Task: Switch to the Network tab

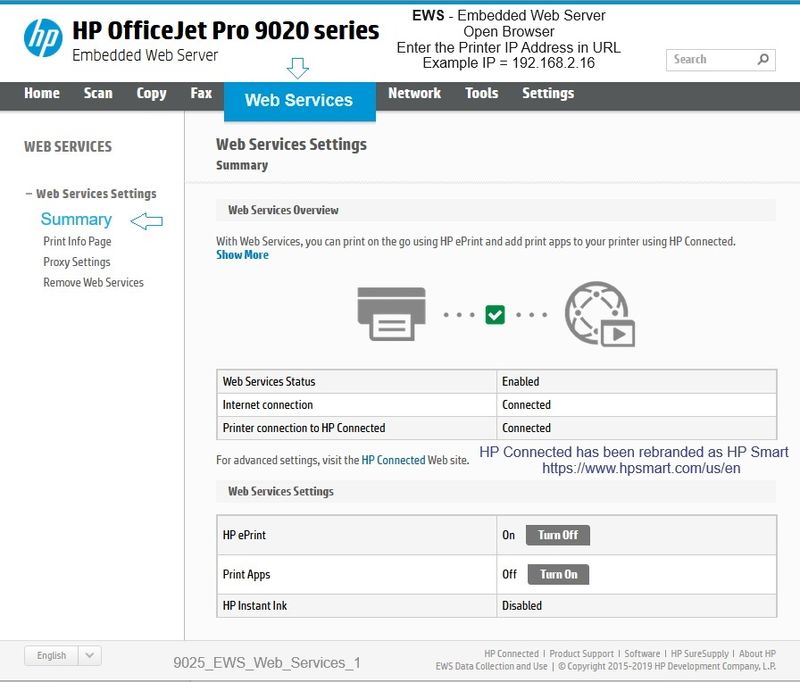Action: (x=414, y=93)
